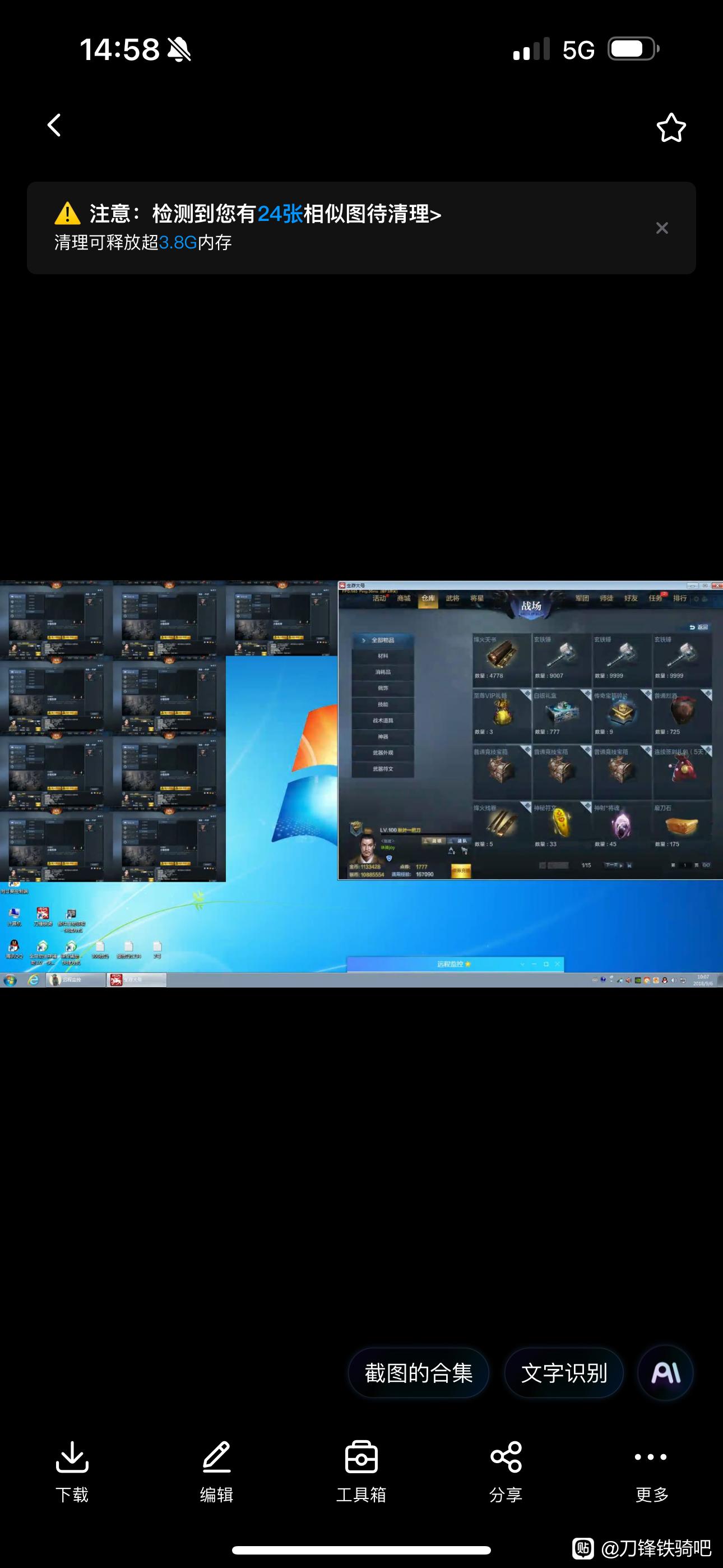Launch Internet Explorer from taskbar

(34, 980)
